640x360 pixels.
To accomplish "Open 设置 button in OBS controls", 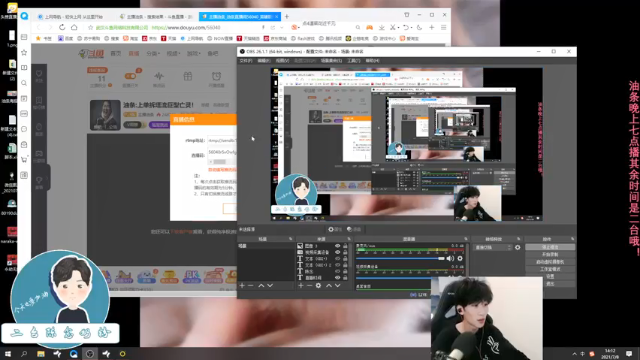I will pyautogui.click(x=550, y=276).
